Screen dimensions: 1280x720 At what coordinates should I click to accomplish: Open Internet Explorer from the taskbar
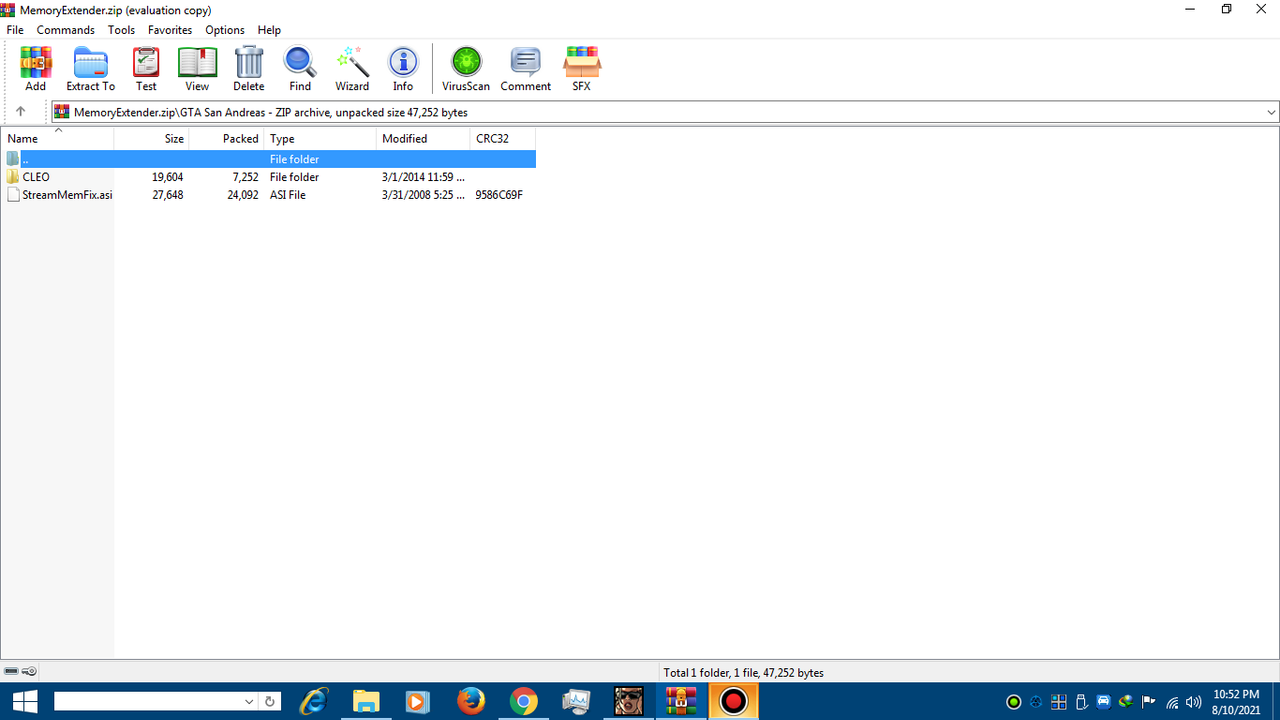314,701
